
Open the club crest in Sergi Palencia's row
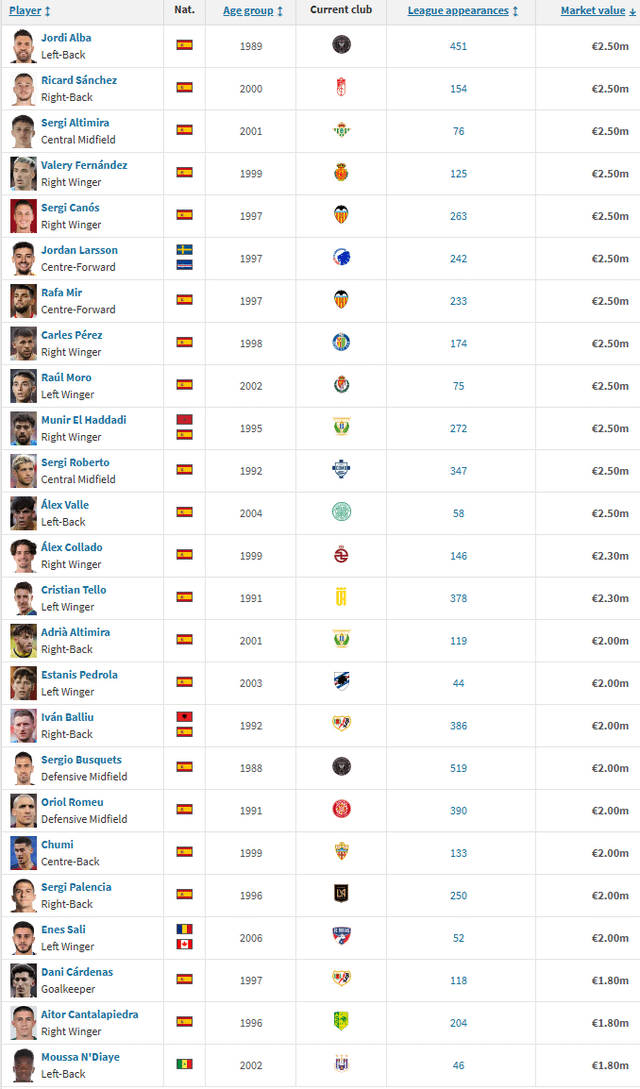[341, 895]
